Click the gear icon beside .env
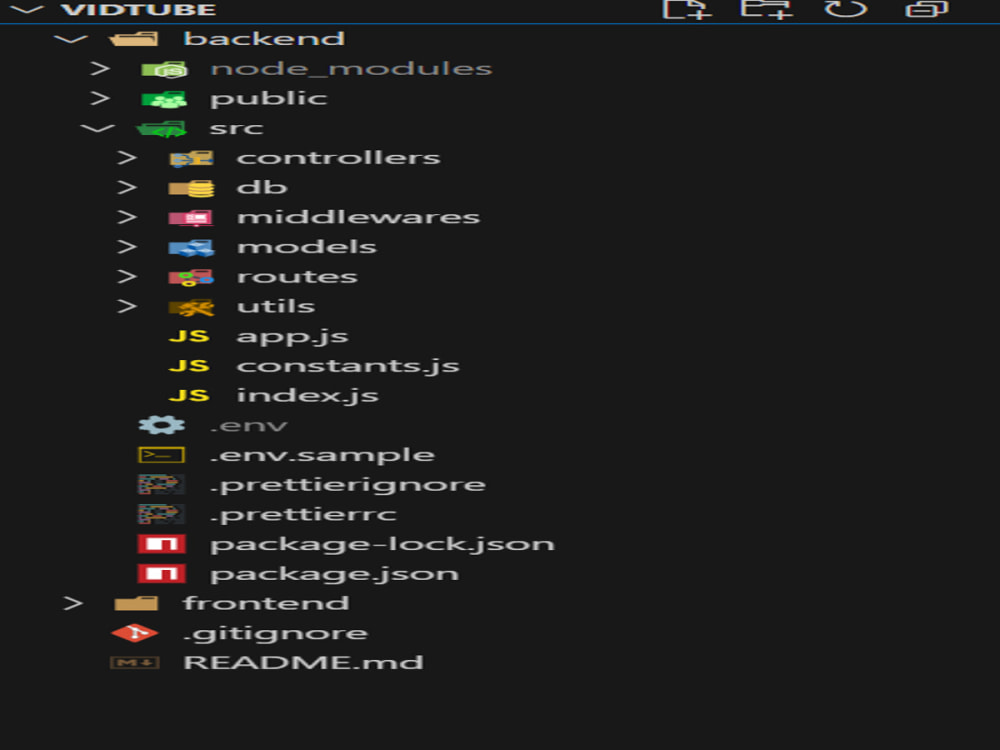 click(x=162, y=425)
